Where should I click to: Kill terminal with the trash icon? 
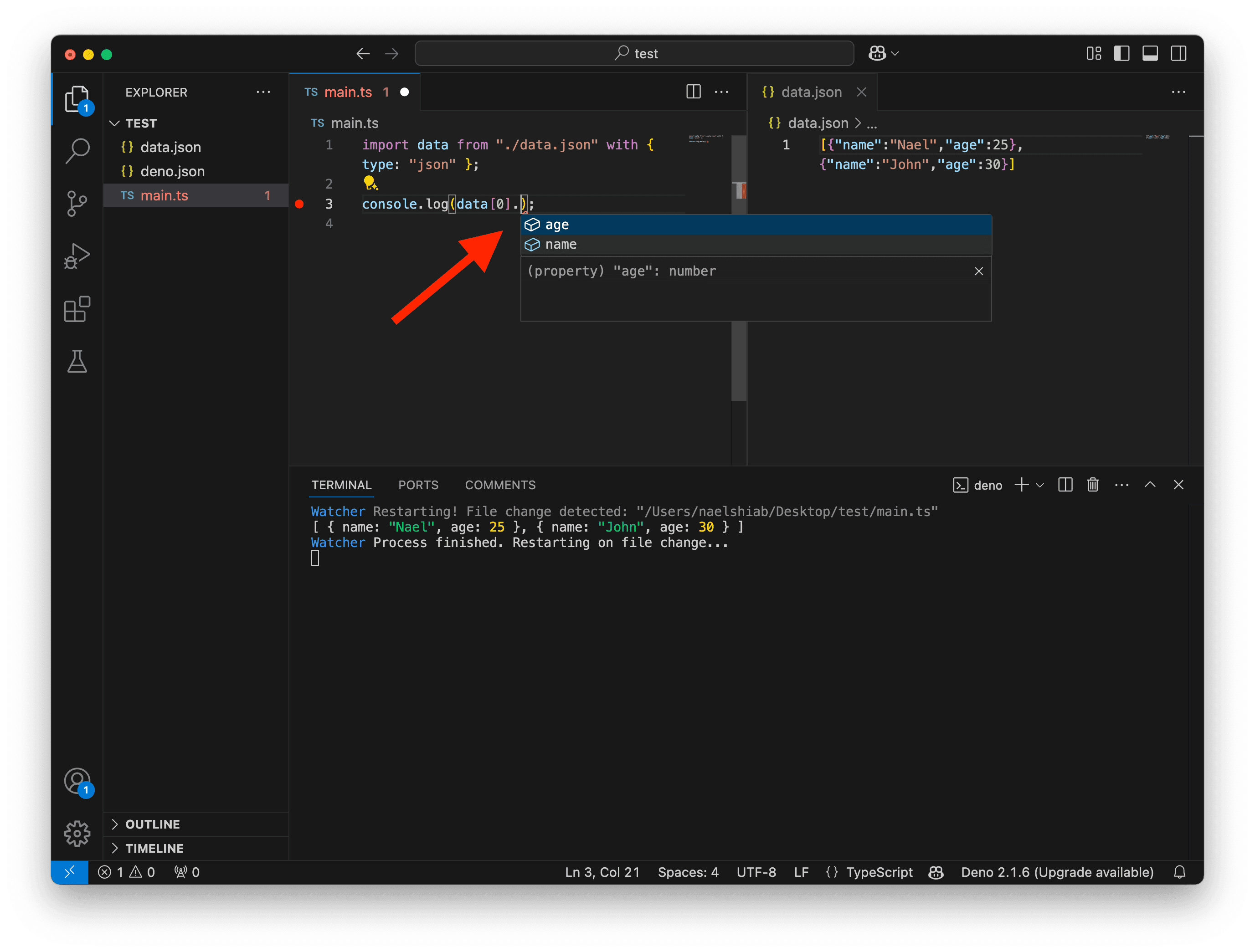click(1093, 485)
